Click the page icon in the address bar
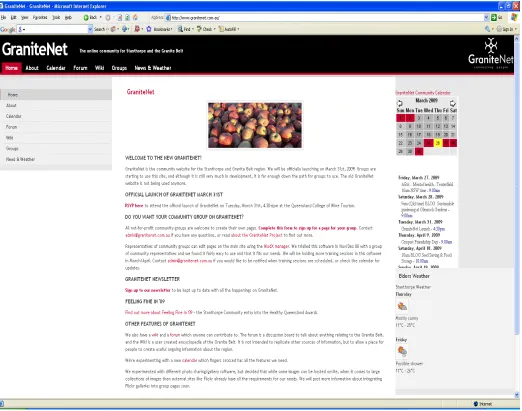The image size is (522, 411). [168, 18]
